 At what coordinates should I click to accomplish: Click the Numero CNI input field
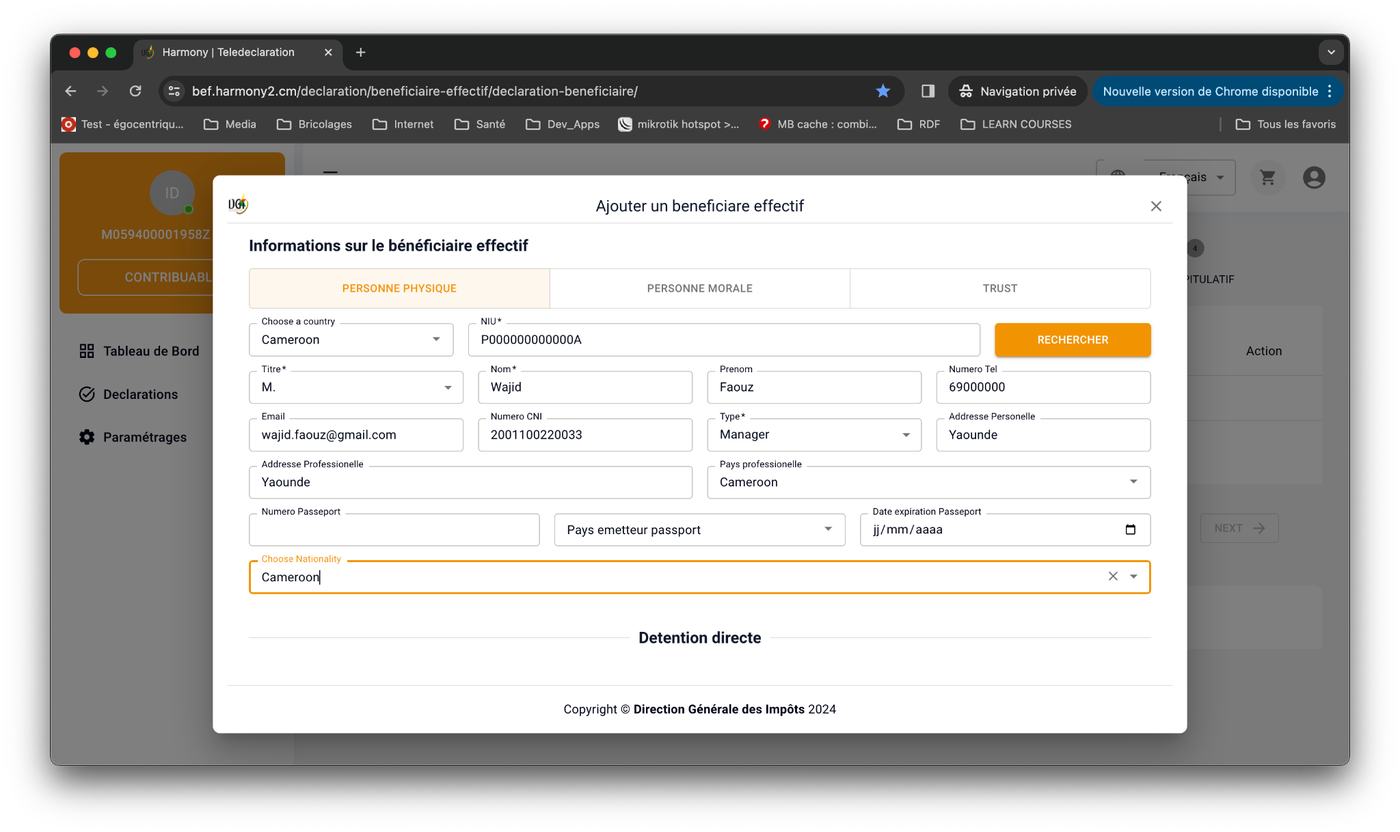(585, 435)
